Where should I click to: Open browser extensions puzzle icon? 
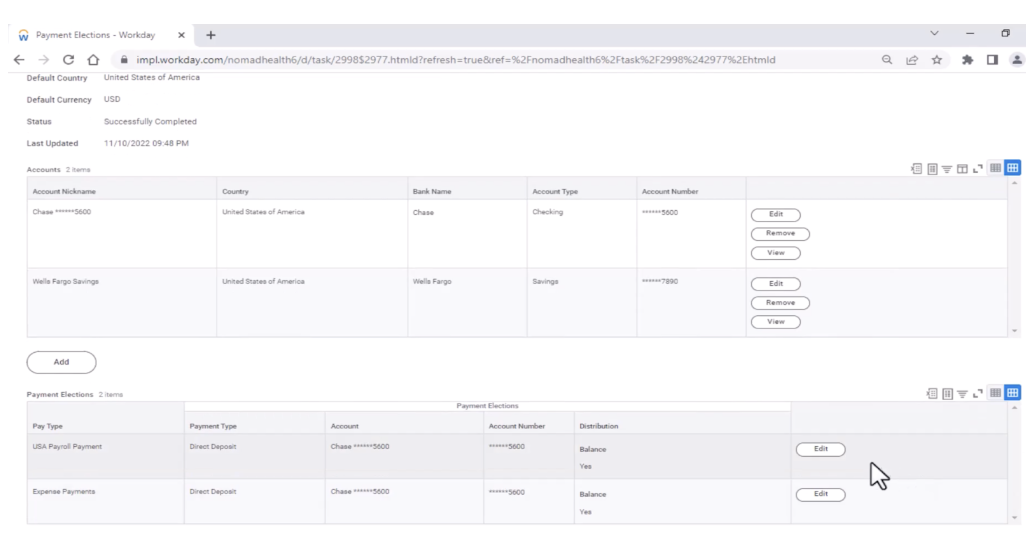click(x=967, y=60)
